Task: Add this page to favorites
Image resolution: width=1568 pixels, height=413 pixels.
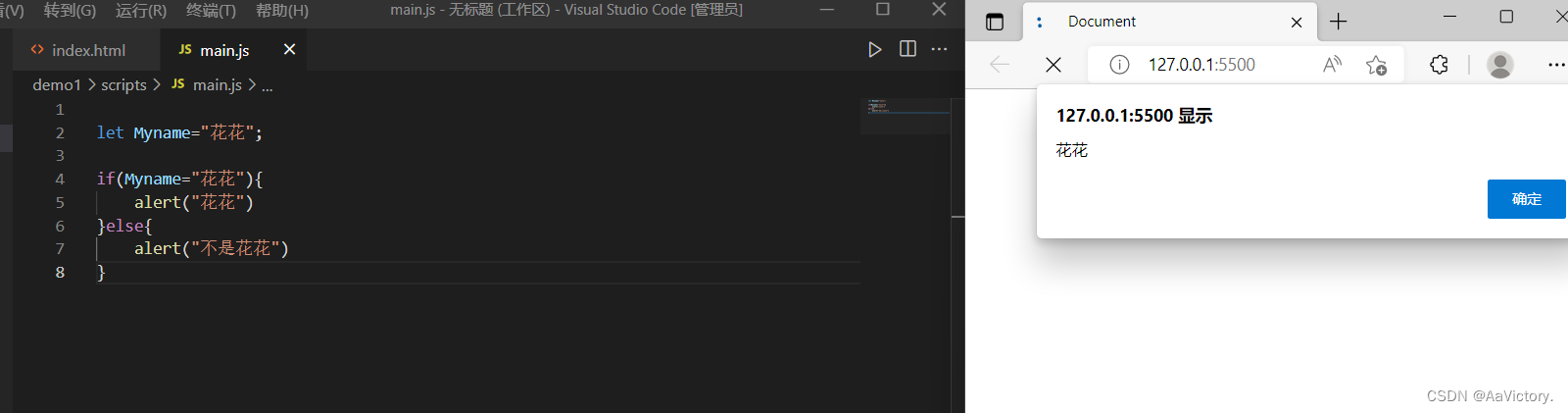Action: point(1376,65)
